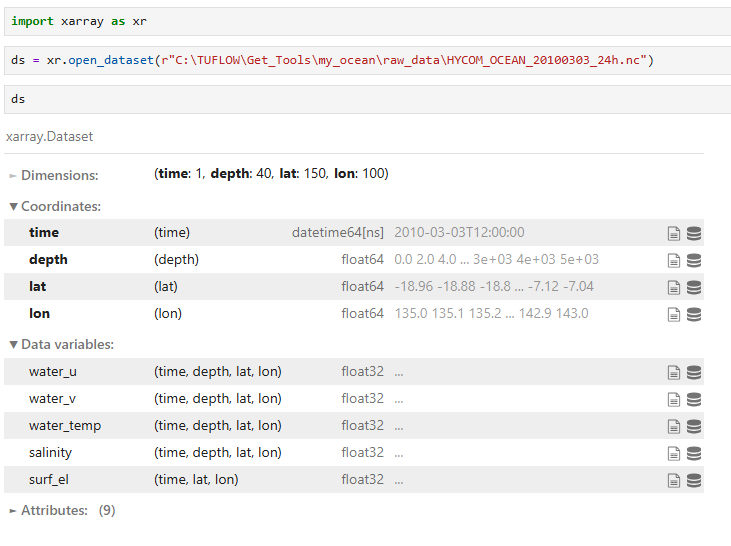Expand the Attributes (9) section

coord(54,510)
